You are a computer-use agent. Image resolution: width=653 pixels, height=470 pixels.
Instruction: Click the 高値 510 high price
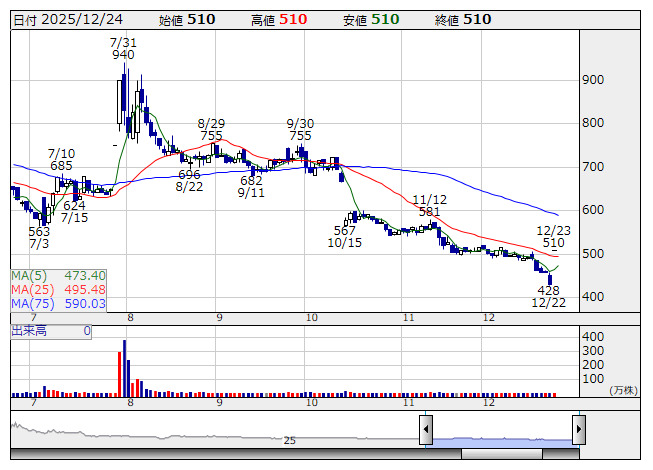point(278,19)
